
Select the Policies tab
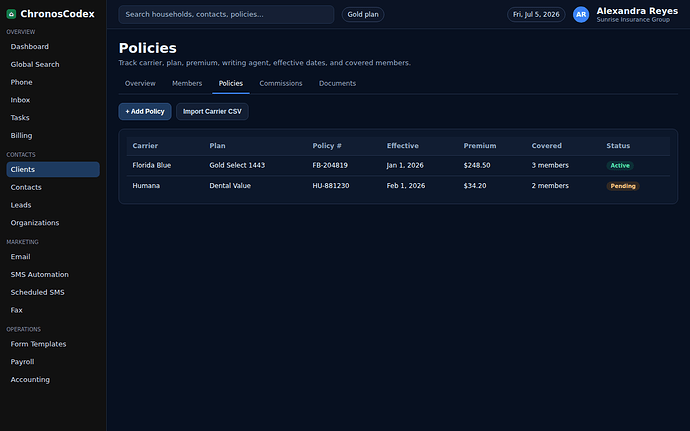(x=231, y=84)
